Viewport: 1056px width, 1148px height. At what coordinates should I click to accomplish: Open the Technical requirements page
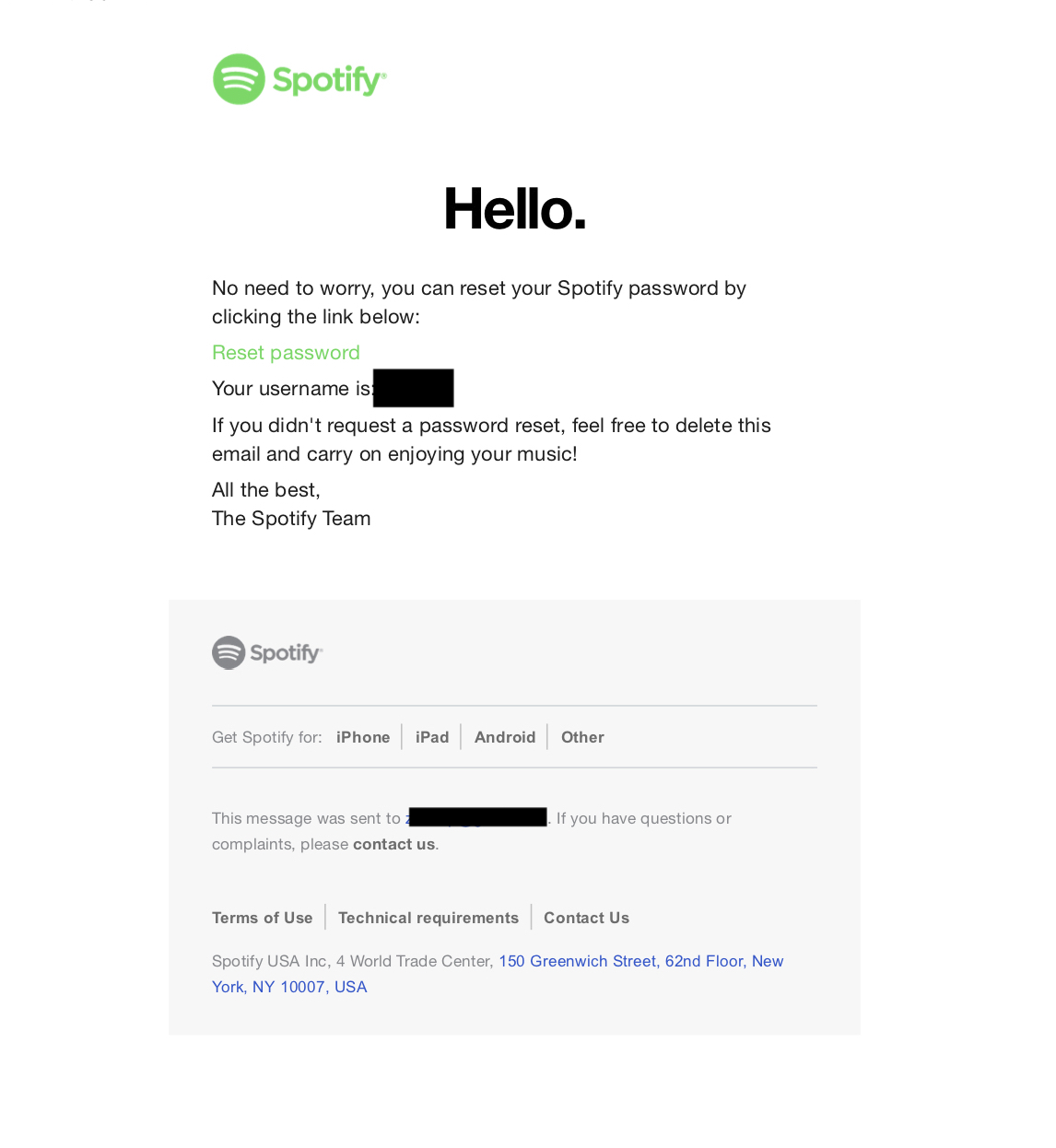click(x=428, y=918)
